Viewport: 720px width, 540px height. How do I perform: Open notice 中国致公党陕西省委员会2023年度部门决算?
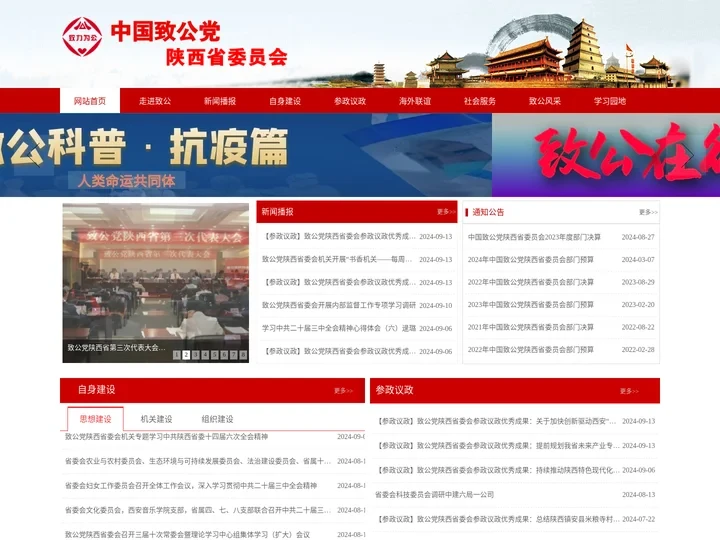534,237
